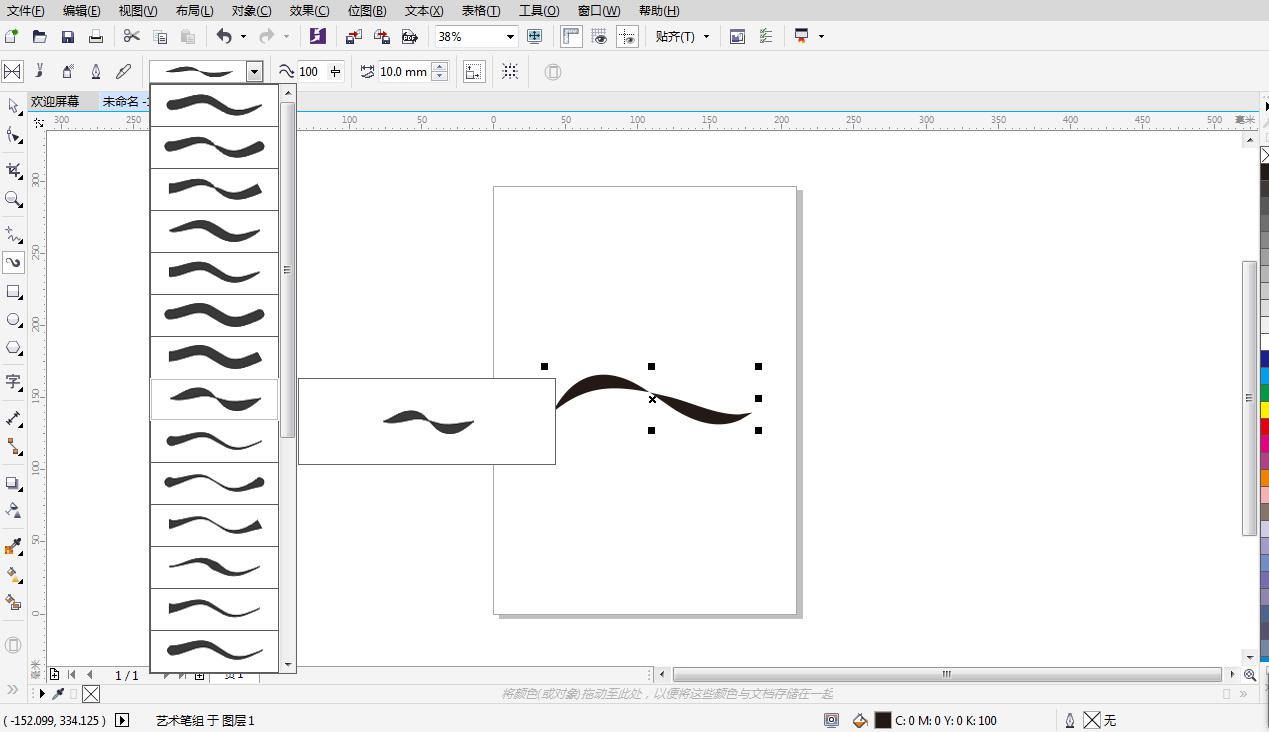The height and width of the screenshot is (732, 1269).
Task: Select the Rectangle tool
Action: click(x=13, y=292)
